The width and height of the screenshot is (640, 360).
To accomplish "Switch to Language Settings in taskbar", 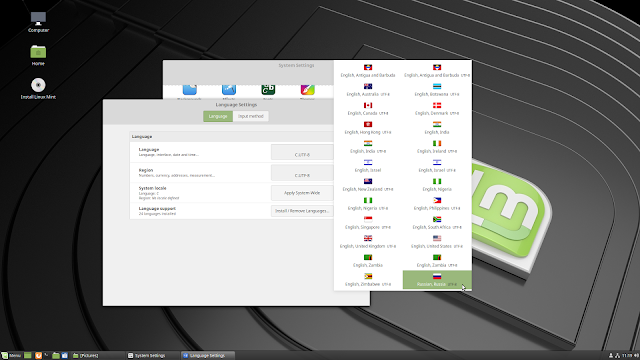I will pos(207,356).
